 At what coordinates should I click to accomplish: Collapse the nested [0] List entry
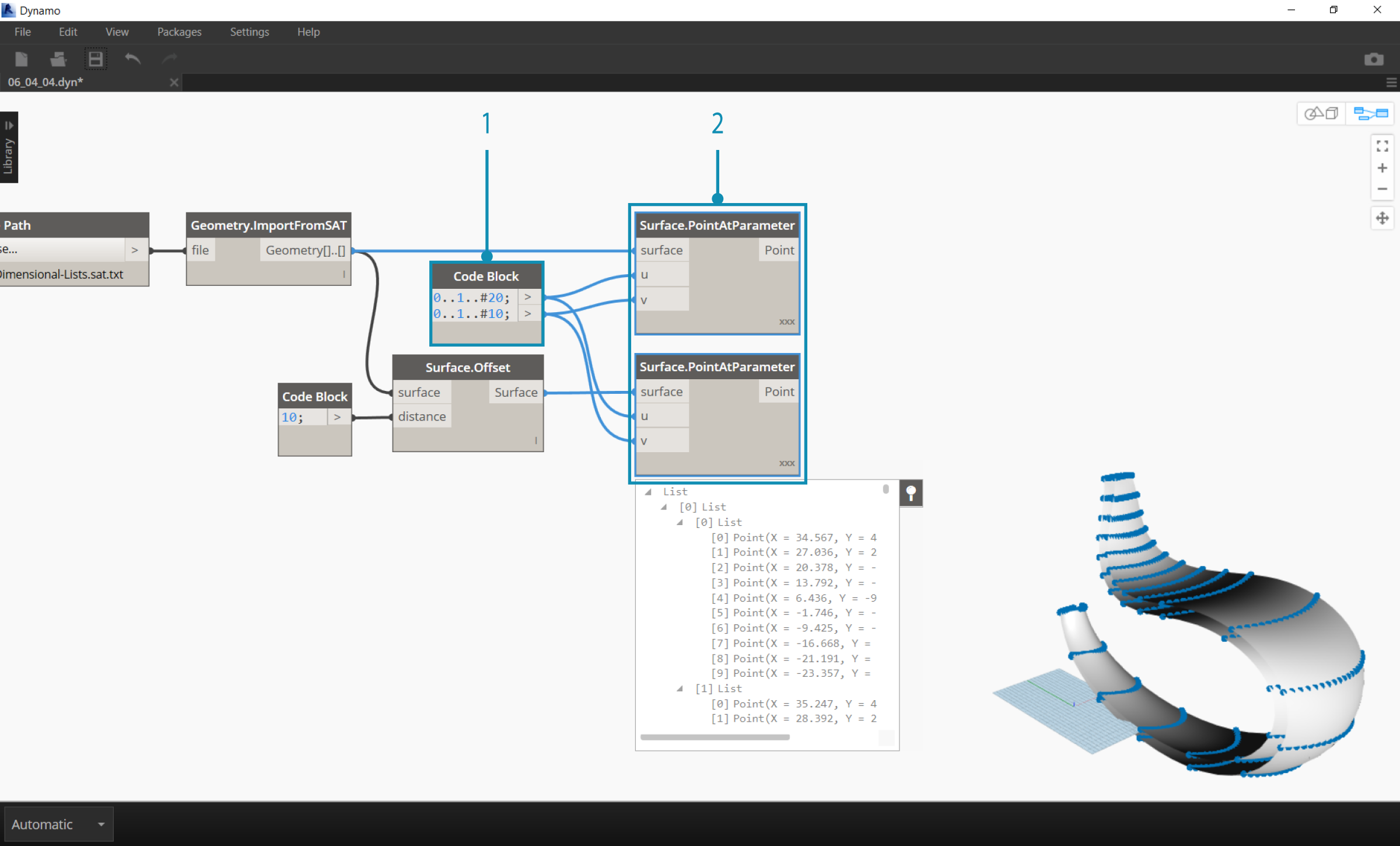pos(680,522)
